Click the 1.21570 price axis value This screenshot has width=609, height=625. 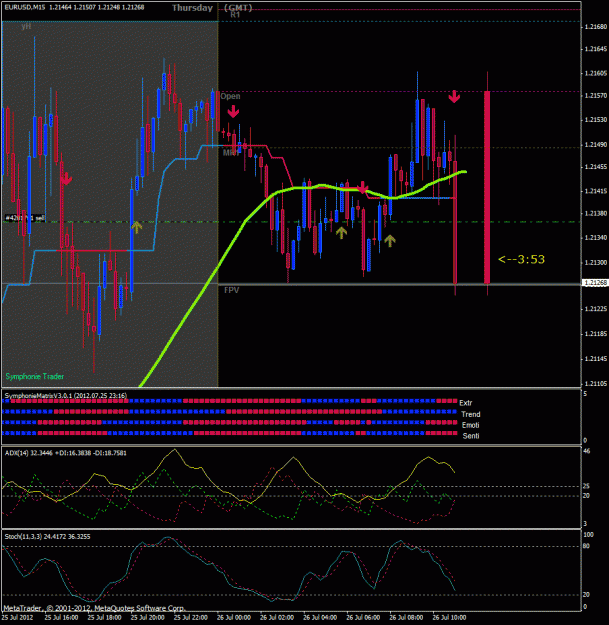[596, 96]
